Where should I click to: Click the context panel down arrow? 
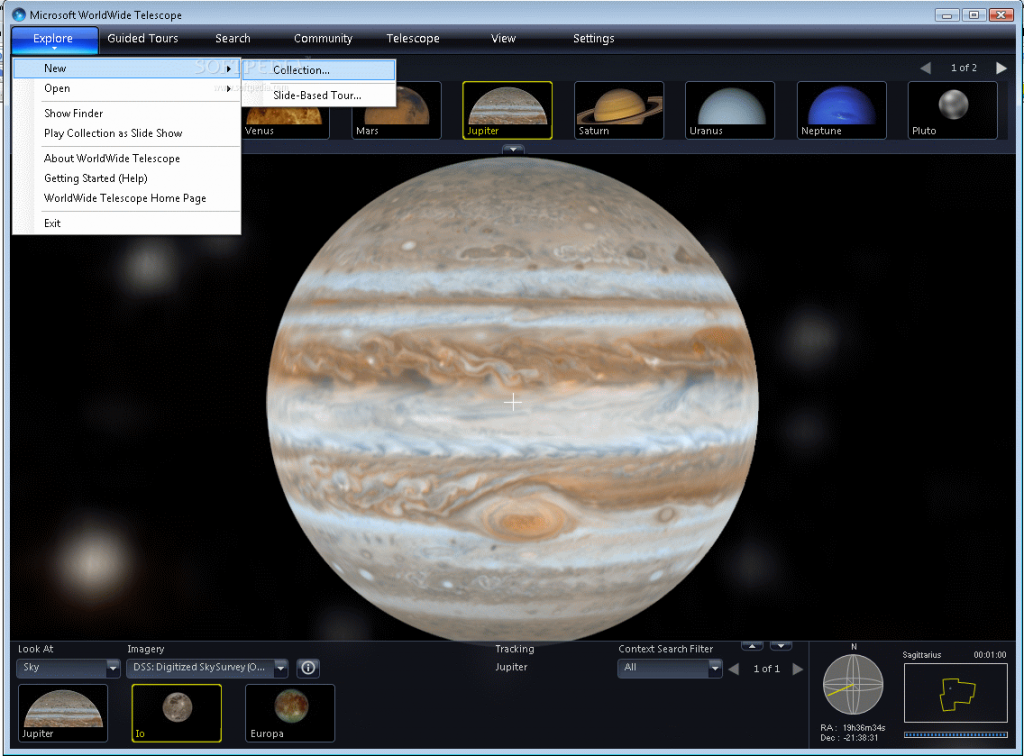[781, 646]
